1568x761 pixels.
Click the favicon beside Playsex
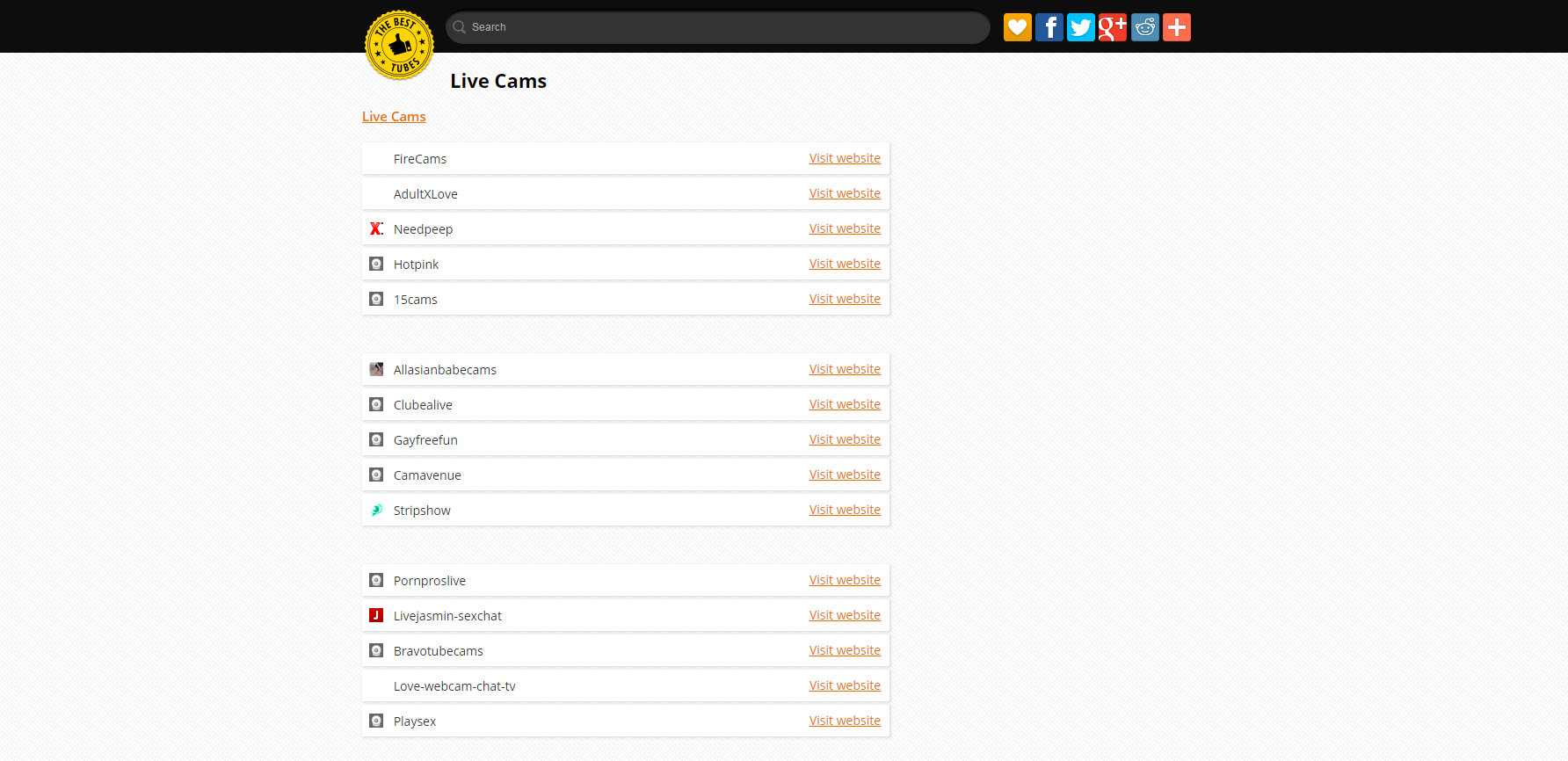tap(376, 721)
